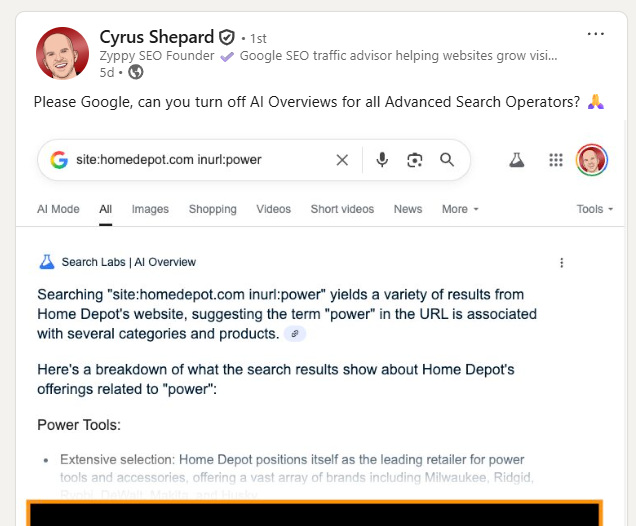The width and height of the screenshot is (636, 526).
Task: Open Search Labs flask icon in header
Action: 517,160
